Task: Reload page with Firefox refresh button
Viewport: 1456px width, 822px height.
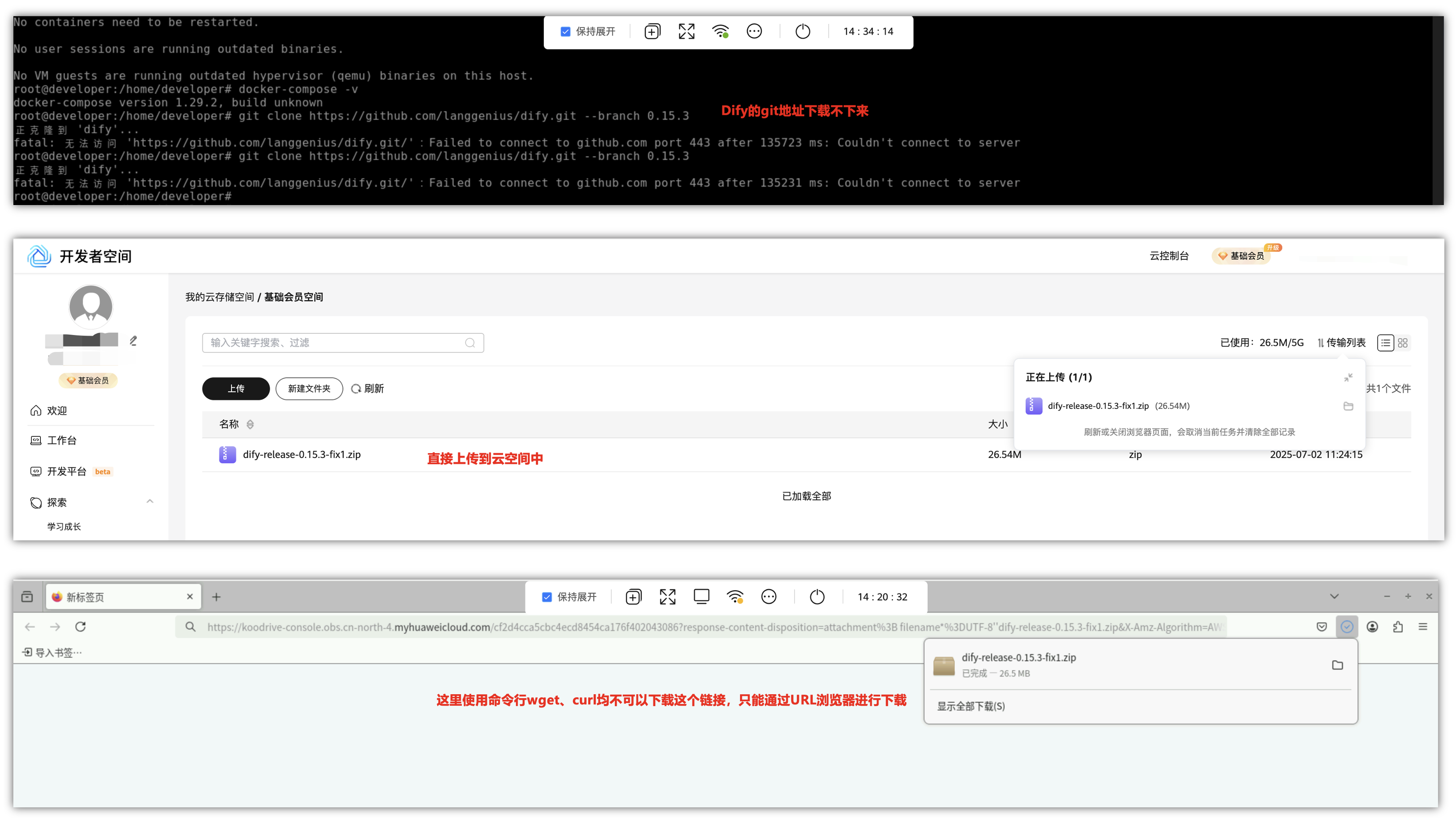Action: coord(80,626)
